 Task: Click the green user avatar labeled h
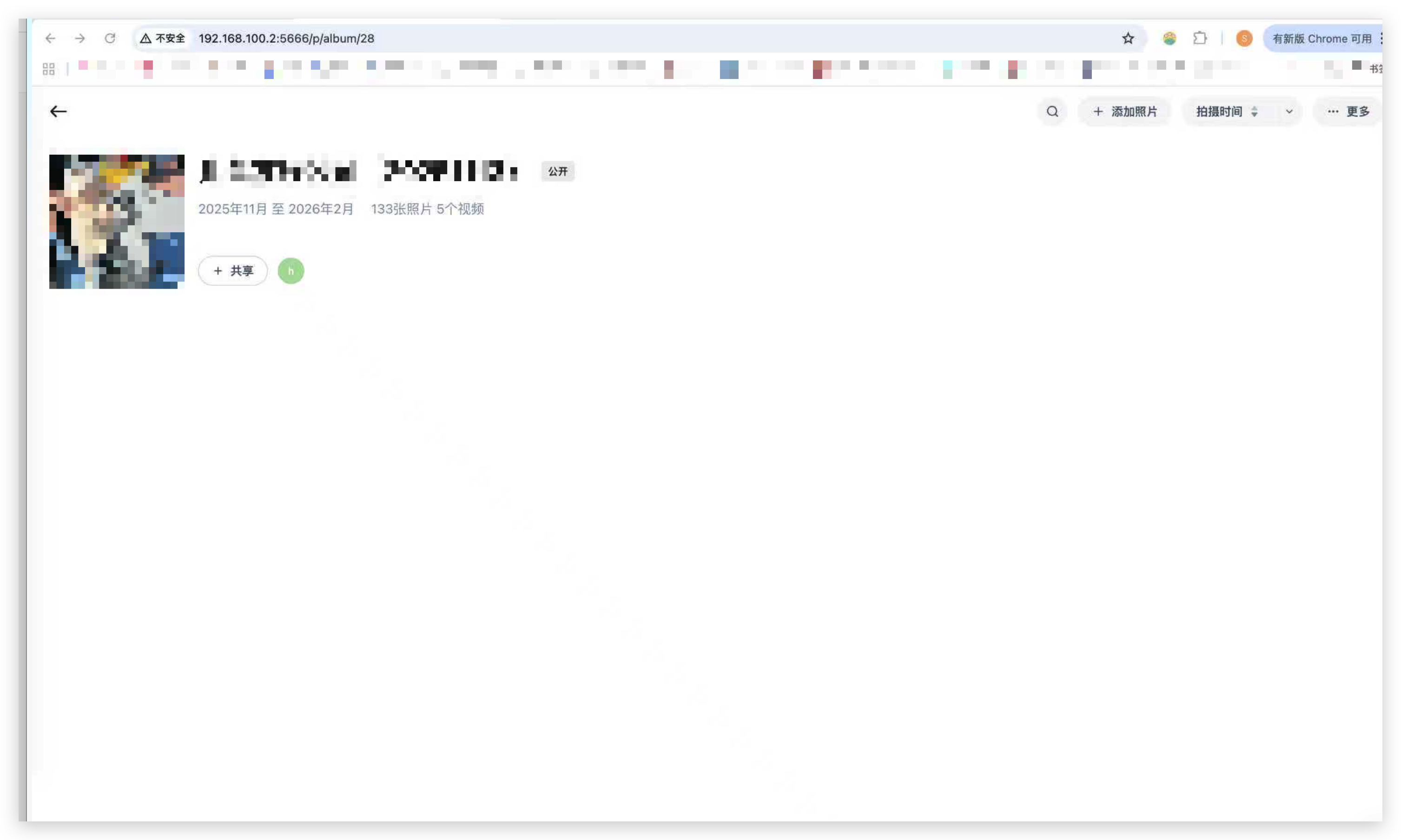pos(291,271)
